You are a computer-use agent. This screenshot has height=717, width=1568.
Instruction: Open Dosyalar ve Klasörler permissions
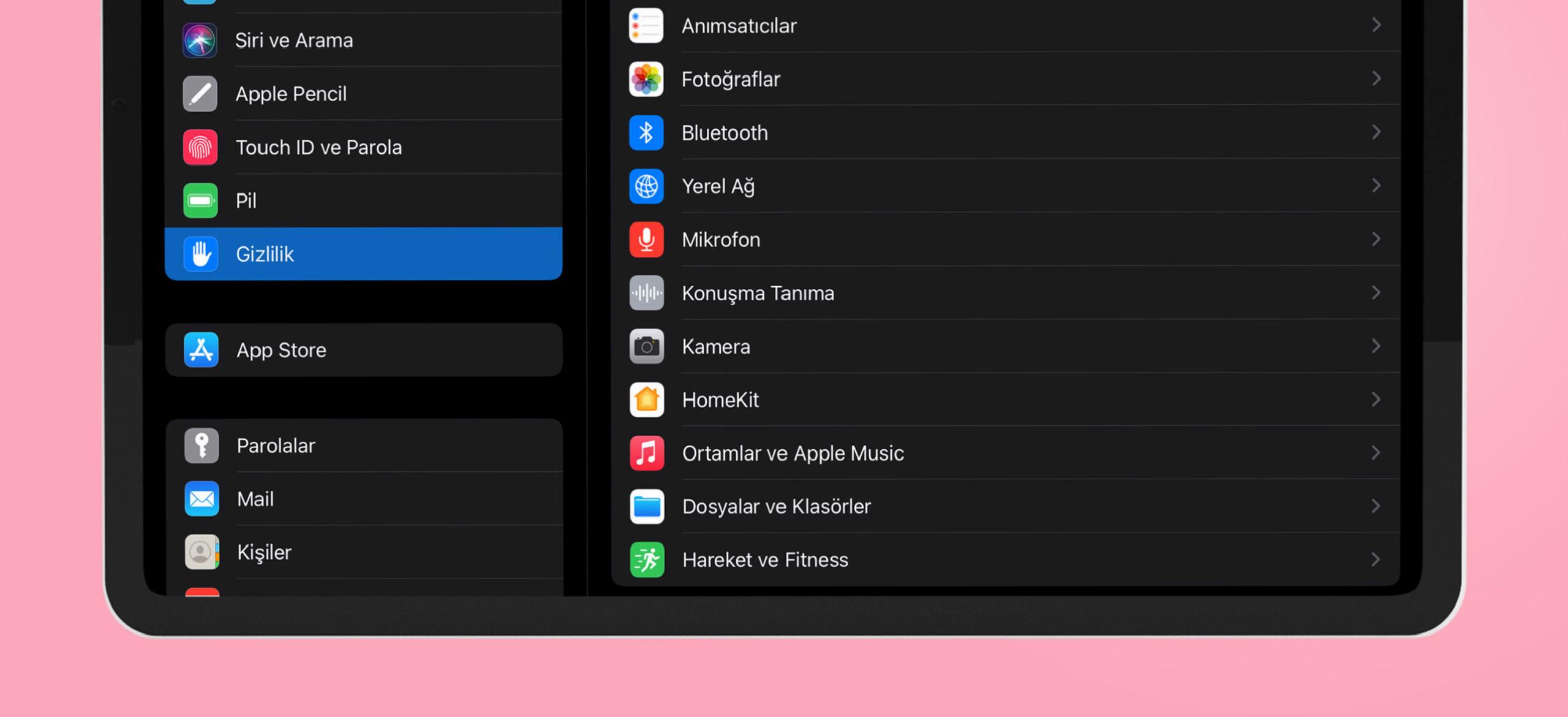click(1006, 506)
